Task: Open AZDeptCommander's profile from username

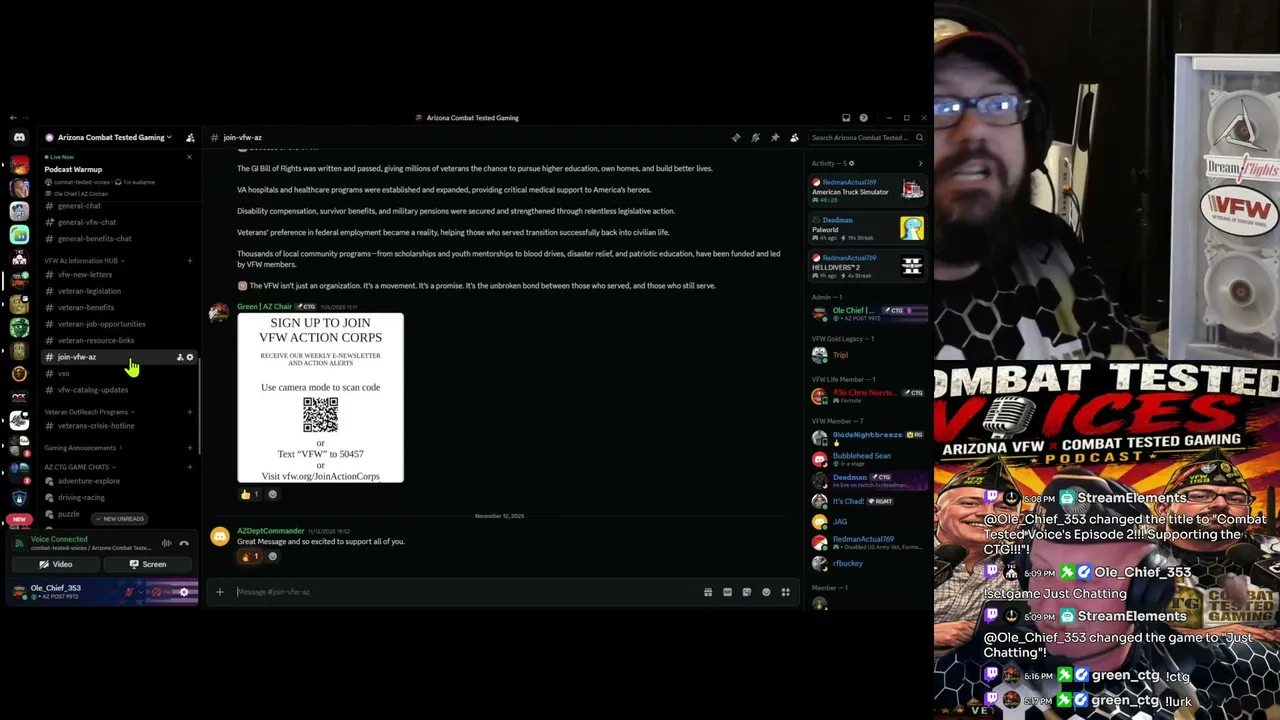Action: tap(270, 531)
